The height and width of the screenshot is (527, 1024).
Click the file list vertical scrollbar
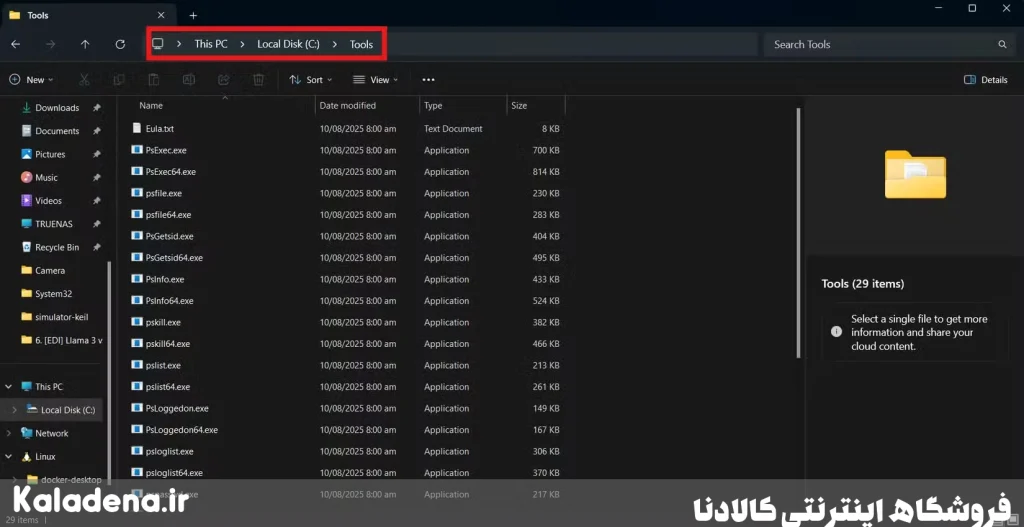tap(798, 232)
